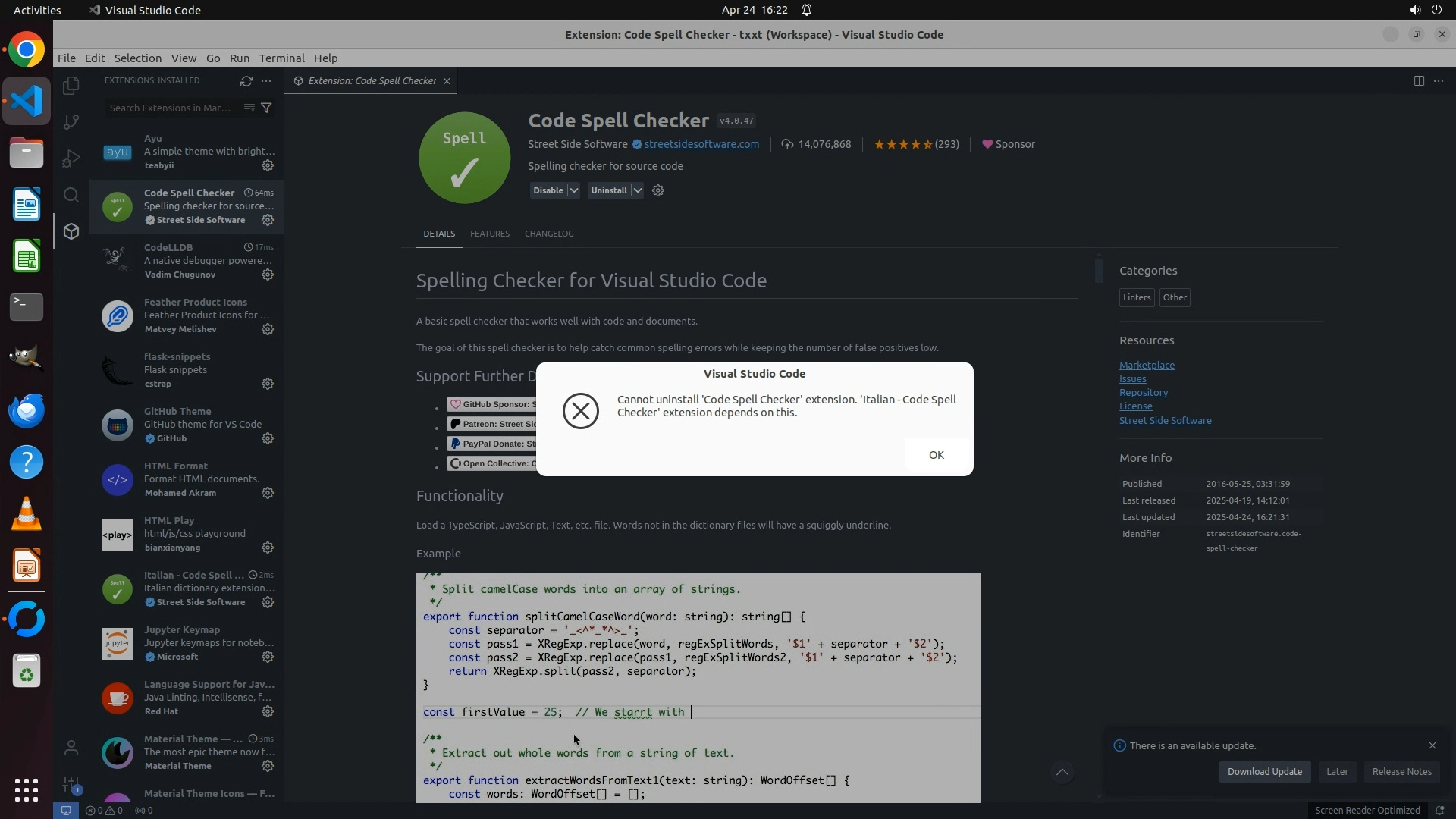Toggle the Screen Reader Optimized status item

1367,810
